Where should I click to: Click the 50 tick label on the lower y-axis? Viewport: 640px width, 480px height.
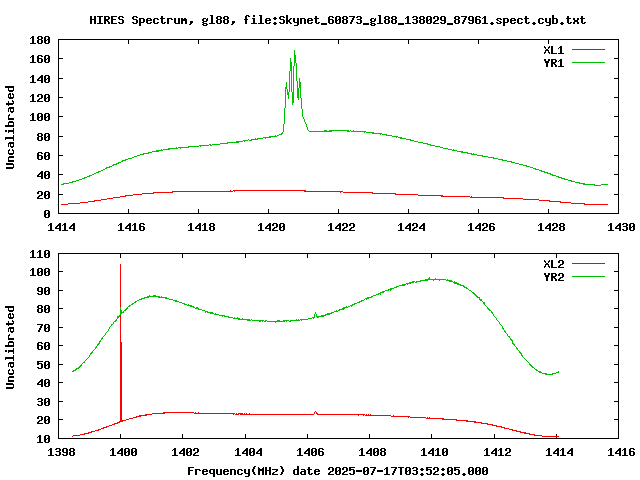click(x=44, y=365)
